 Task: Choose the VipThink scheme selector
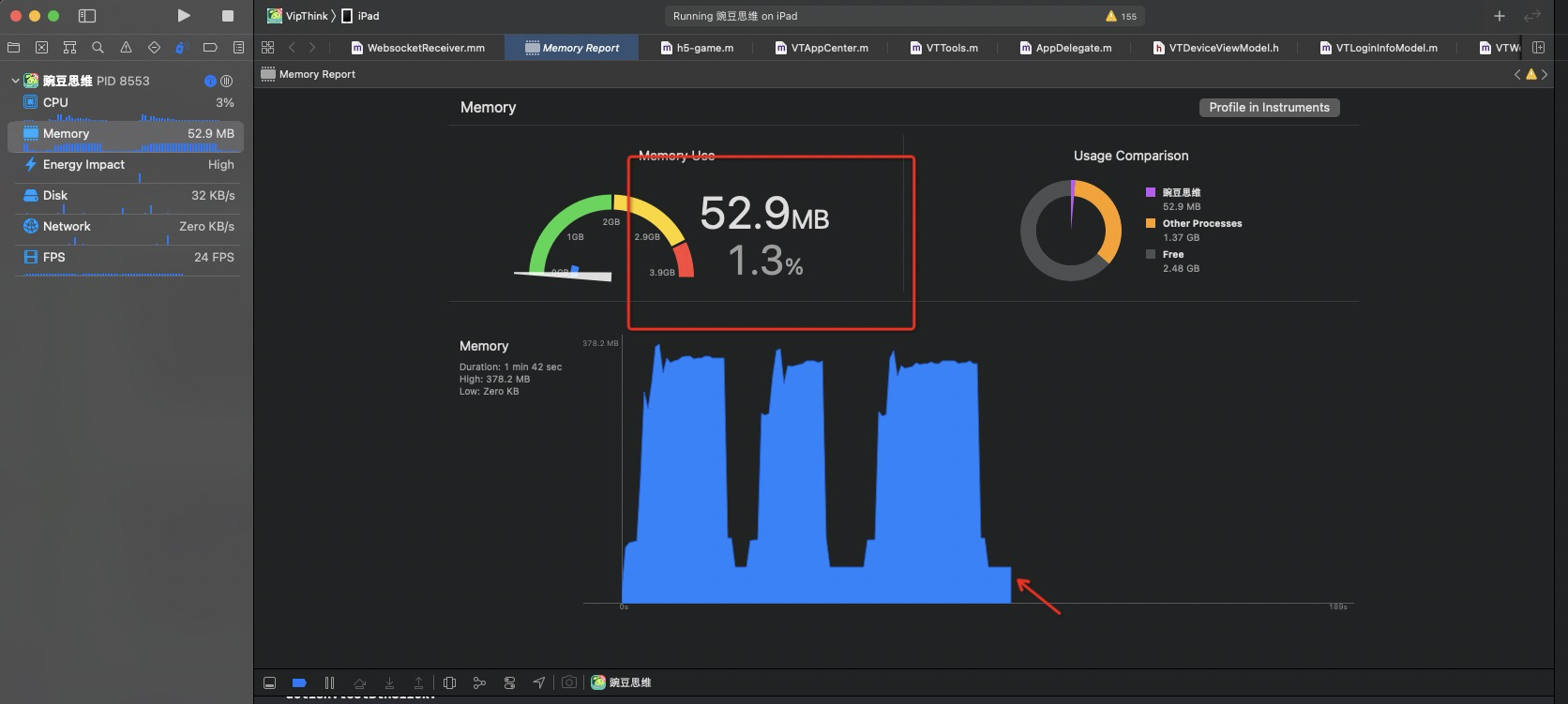pos(298,16)
